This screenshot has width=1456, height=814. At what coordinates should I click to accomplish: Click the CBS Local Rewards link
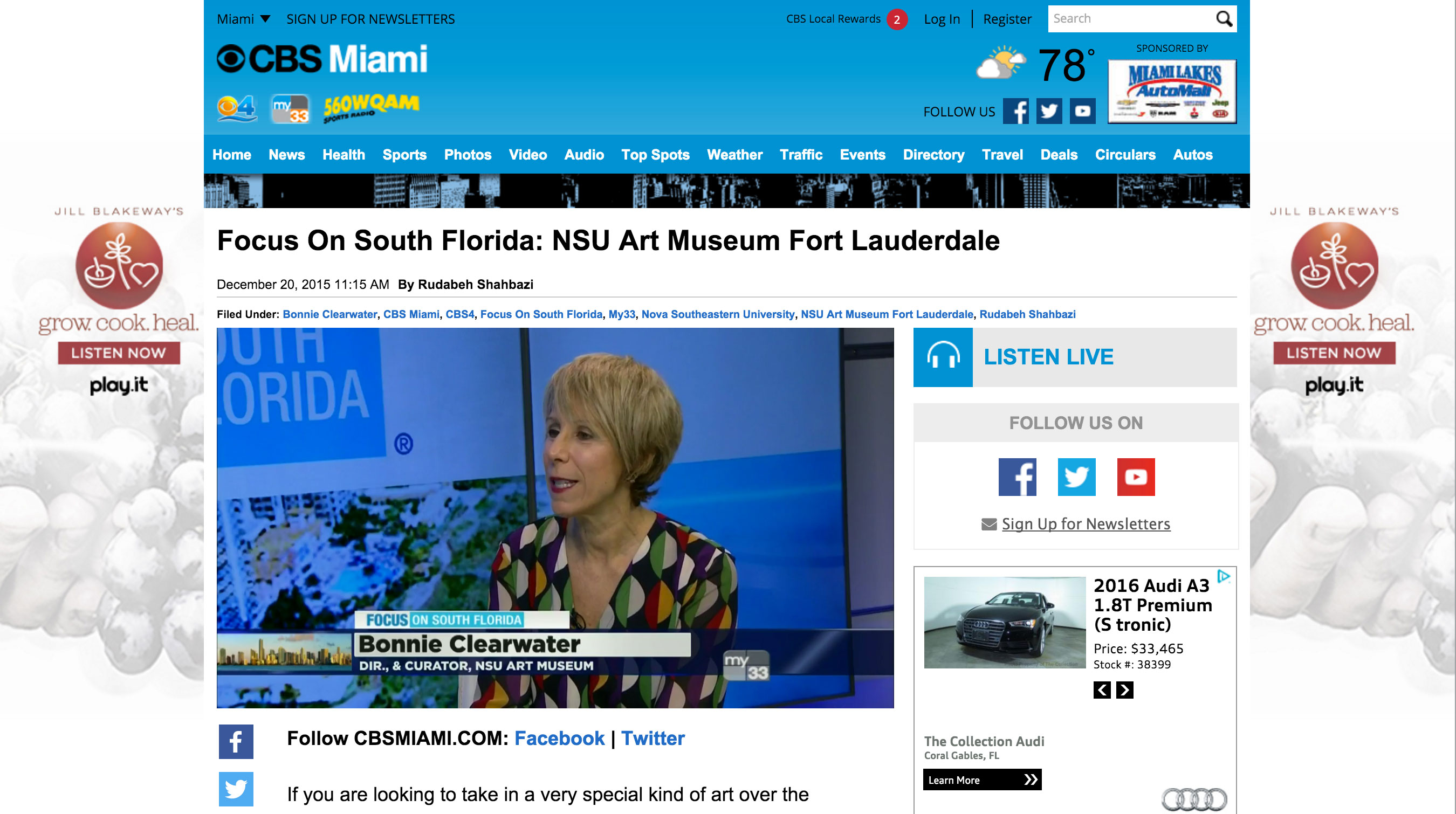834,19
